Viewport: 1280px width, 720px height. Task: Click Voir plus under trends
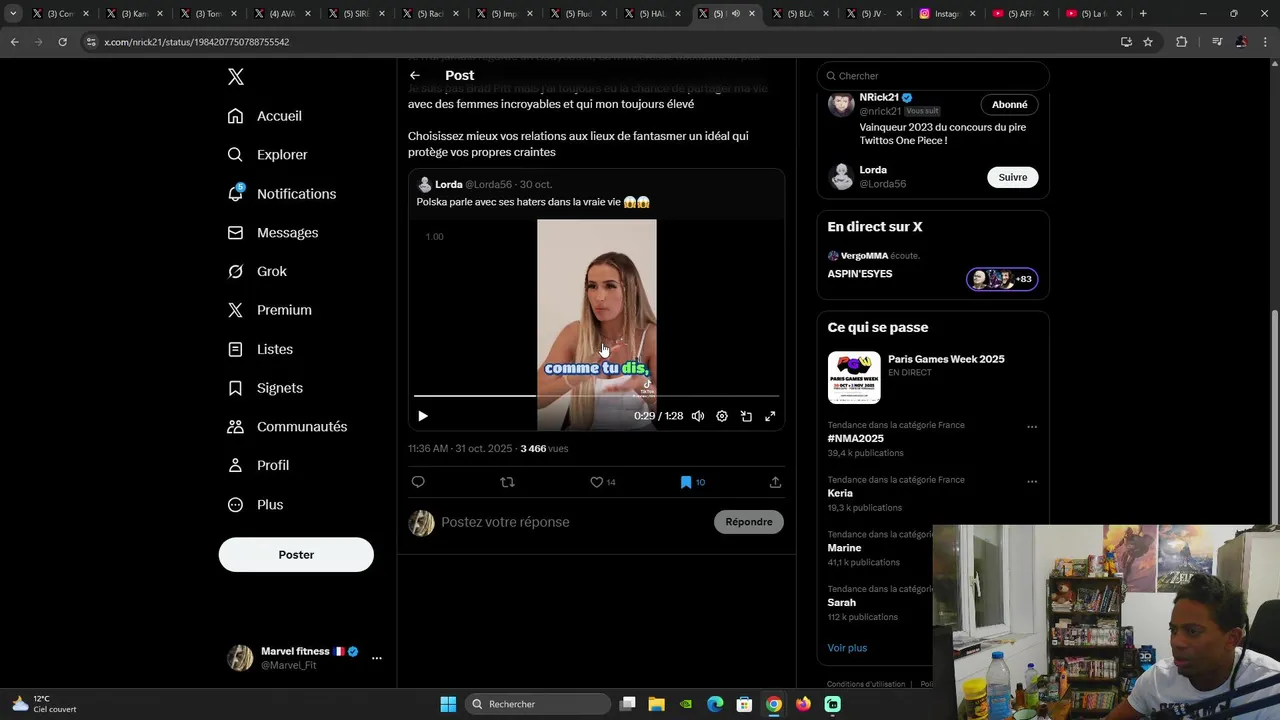pos(847,648)
